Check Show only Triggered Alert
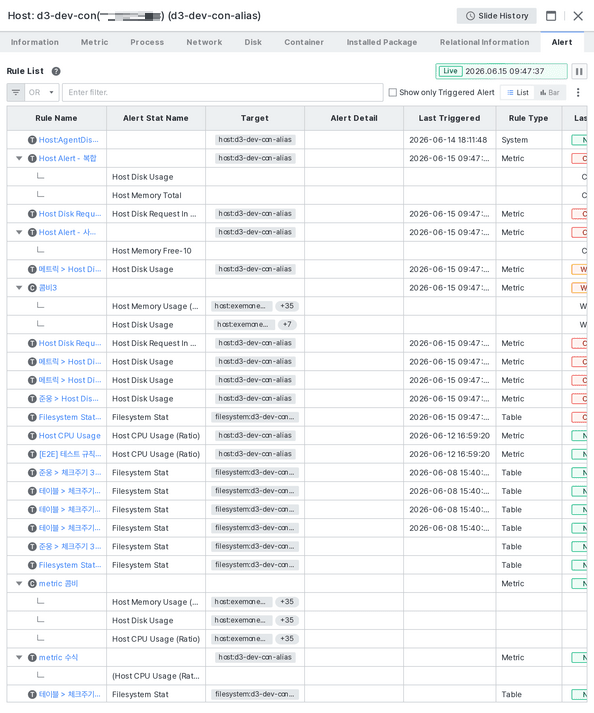 point(393,92)
